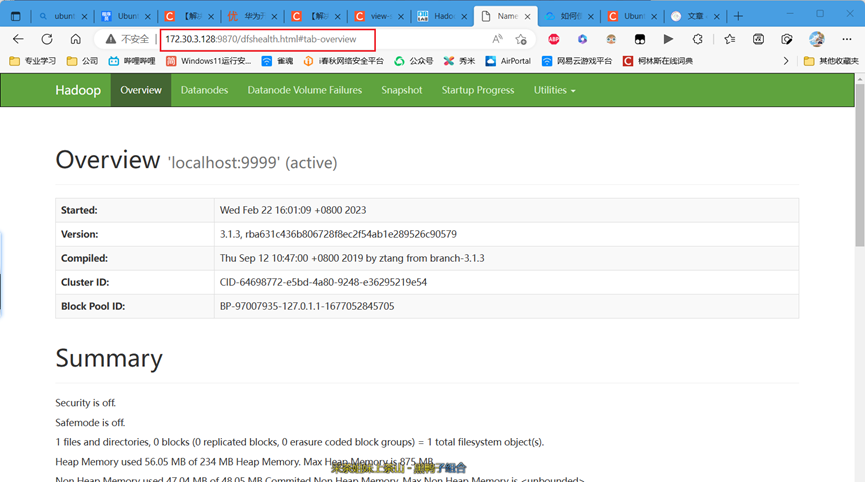Open the user profile avatar
Image resolution: width=865 pixels, height=482 pixels.
coord(817,39)
